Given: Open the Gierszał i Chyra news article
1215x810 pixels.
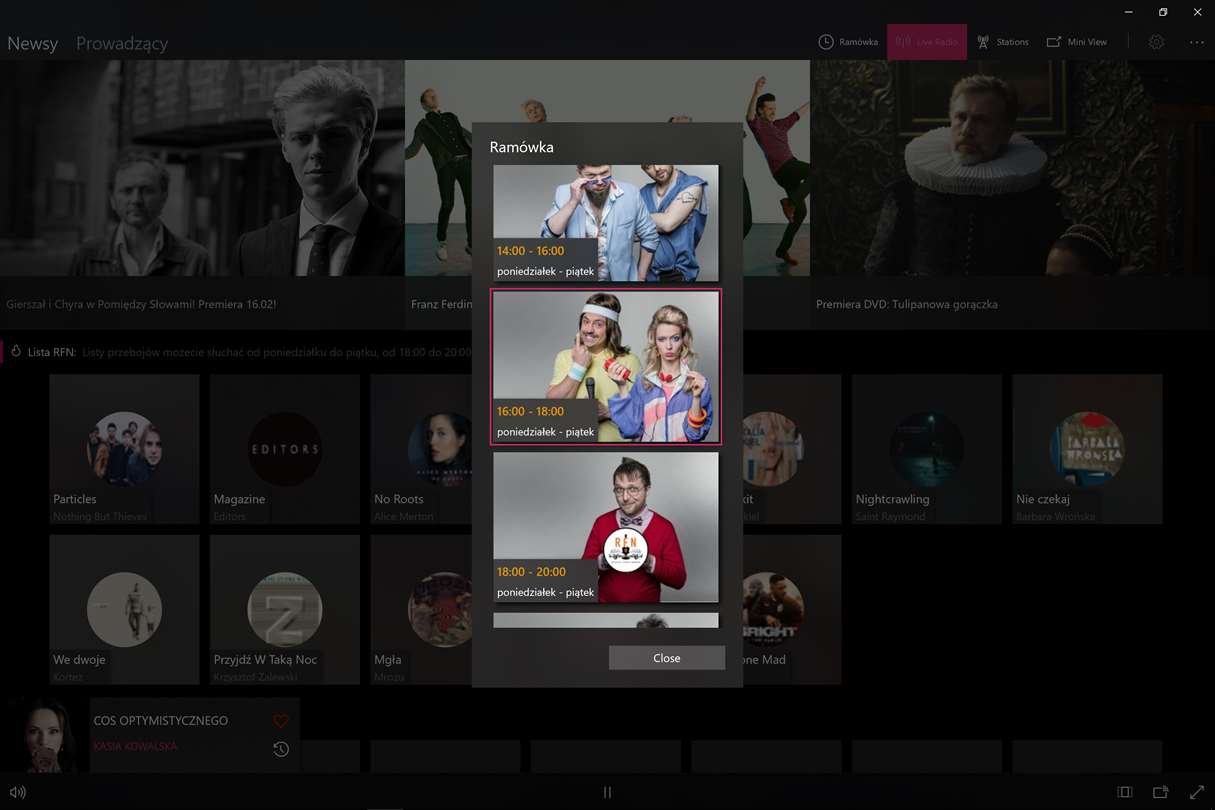Looking at the screenshot, I should (x=202, y=195).
